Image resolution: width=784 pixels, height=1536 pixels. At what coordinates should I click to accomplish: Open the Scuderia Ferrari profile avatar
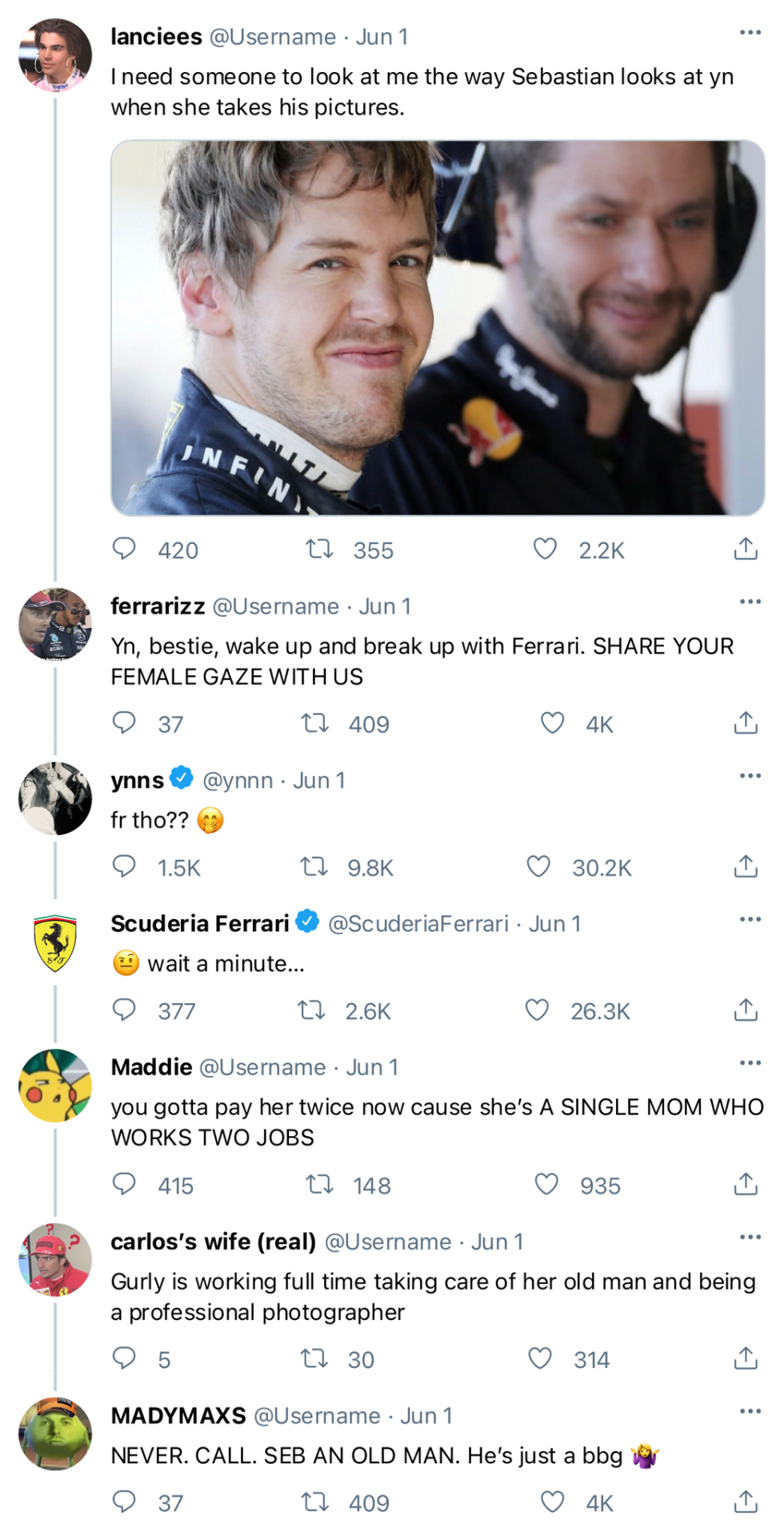point(55,942)
